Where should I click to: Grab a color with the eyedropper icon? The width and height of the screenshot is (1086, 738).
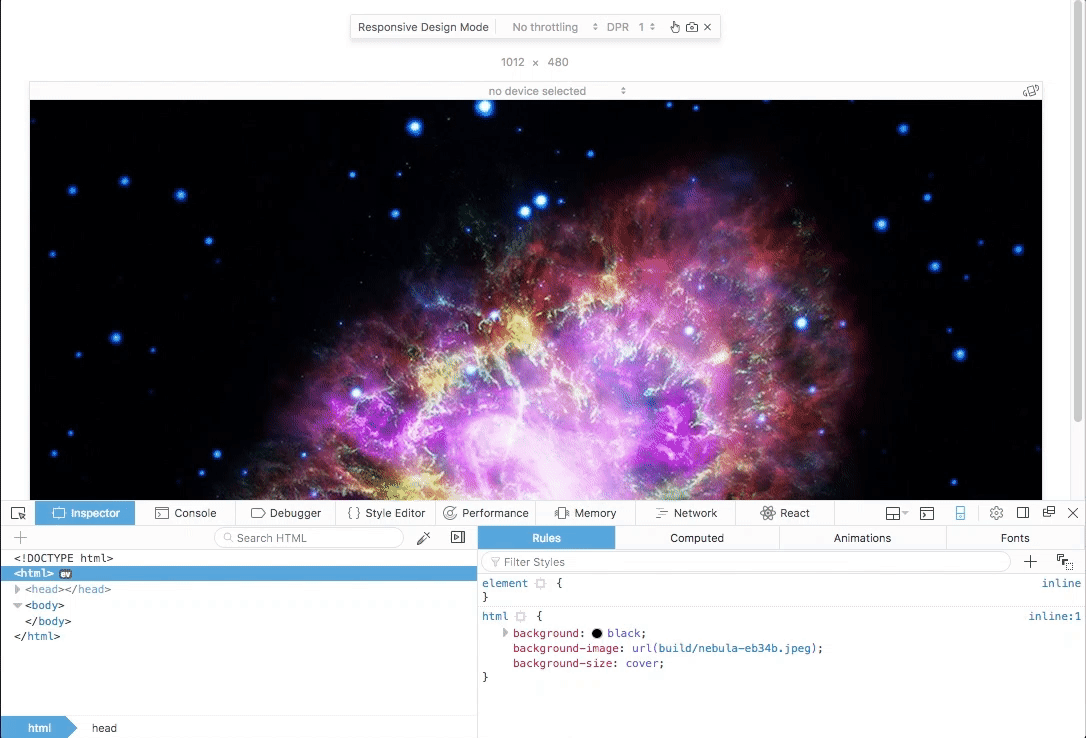(x=424, y=538)
